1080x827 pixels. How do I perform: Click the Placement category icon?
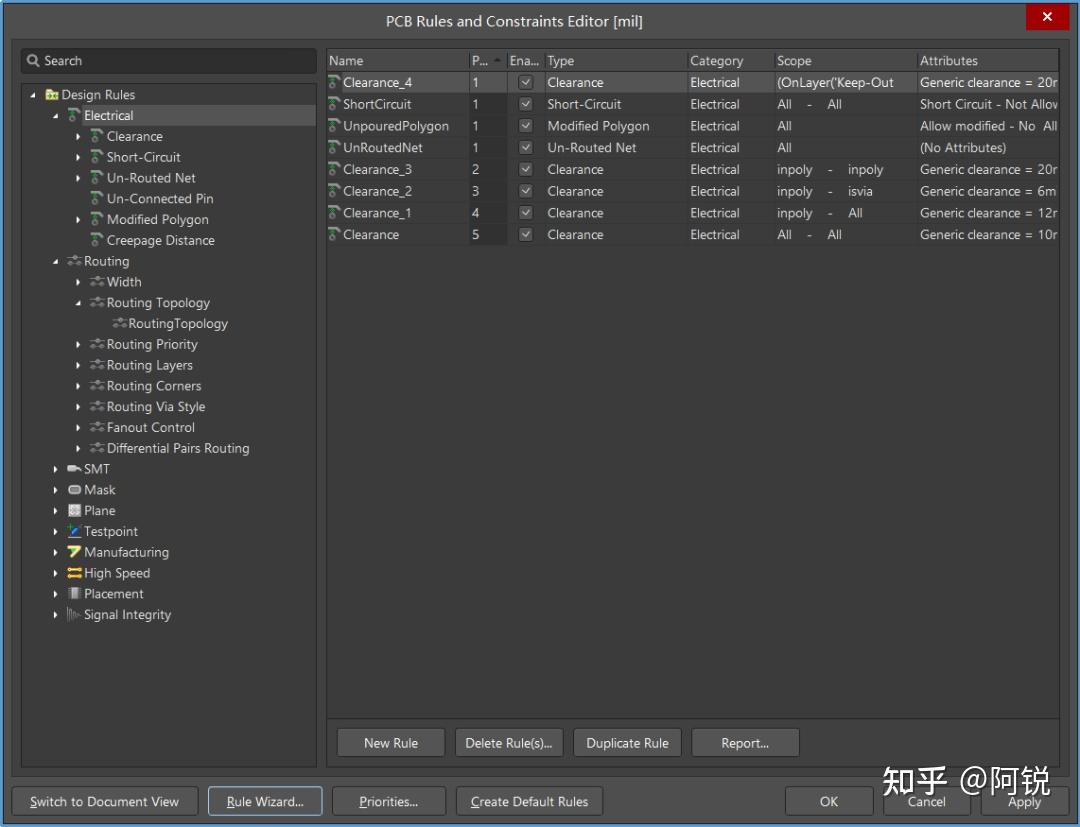click(x=74, y=593)
